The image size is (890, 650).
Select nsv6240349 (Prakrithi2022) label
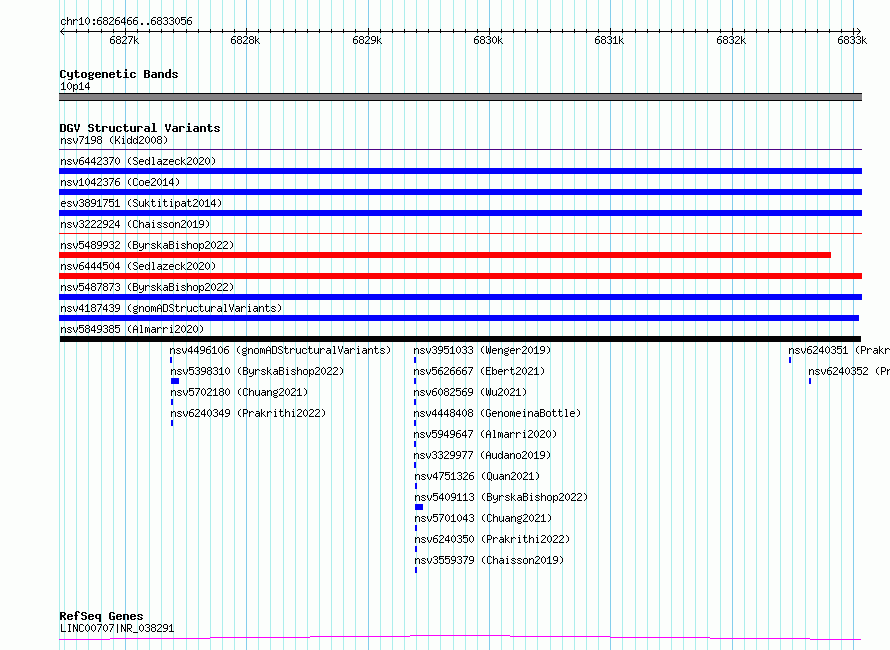pyautogui.click(x=248, y=413)
